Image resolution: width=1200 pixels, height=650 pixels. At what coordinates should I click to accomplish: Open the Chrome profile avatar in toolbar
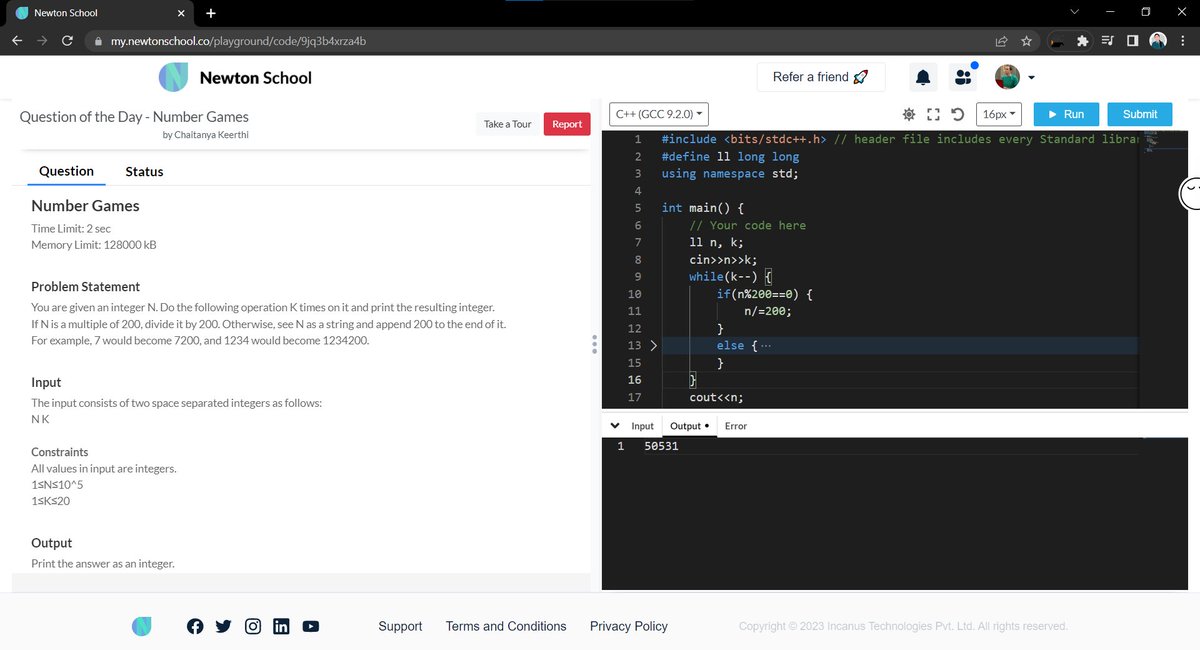point(1158,41)
